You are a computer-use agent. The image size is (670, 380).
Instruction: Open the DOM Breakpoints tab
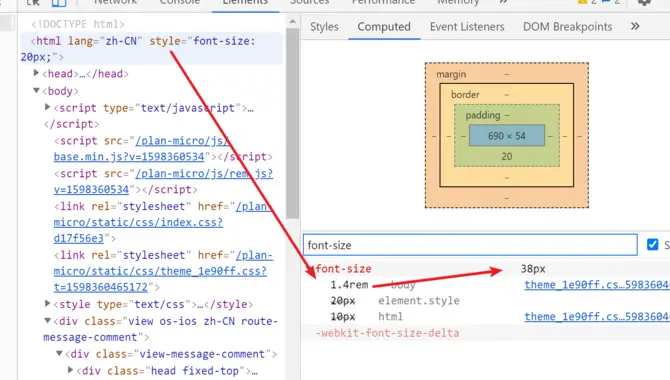[x=567, y=27]
